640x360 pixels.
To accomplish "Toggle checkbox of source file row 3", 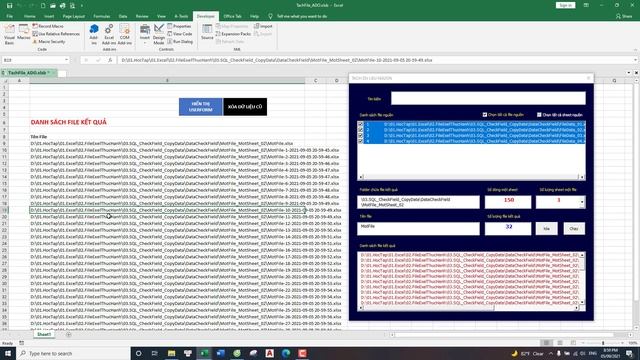I will [360, 135].
